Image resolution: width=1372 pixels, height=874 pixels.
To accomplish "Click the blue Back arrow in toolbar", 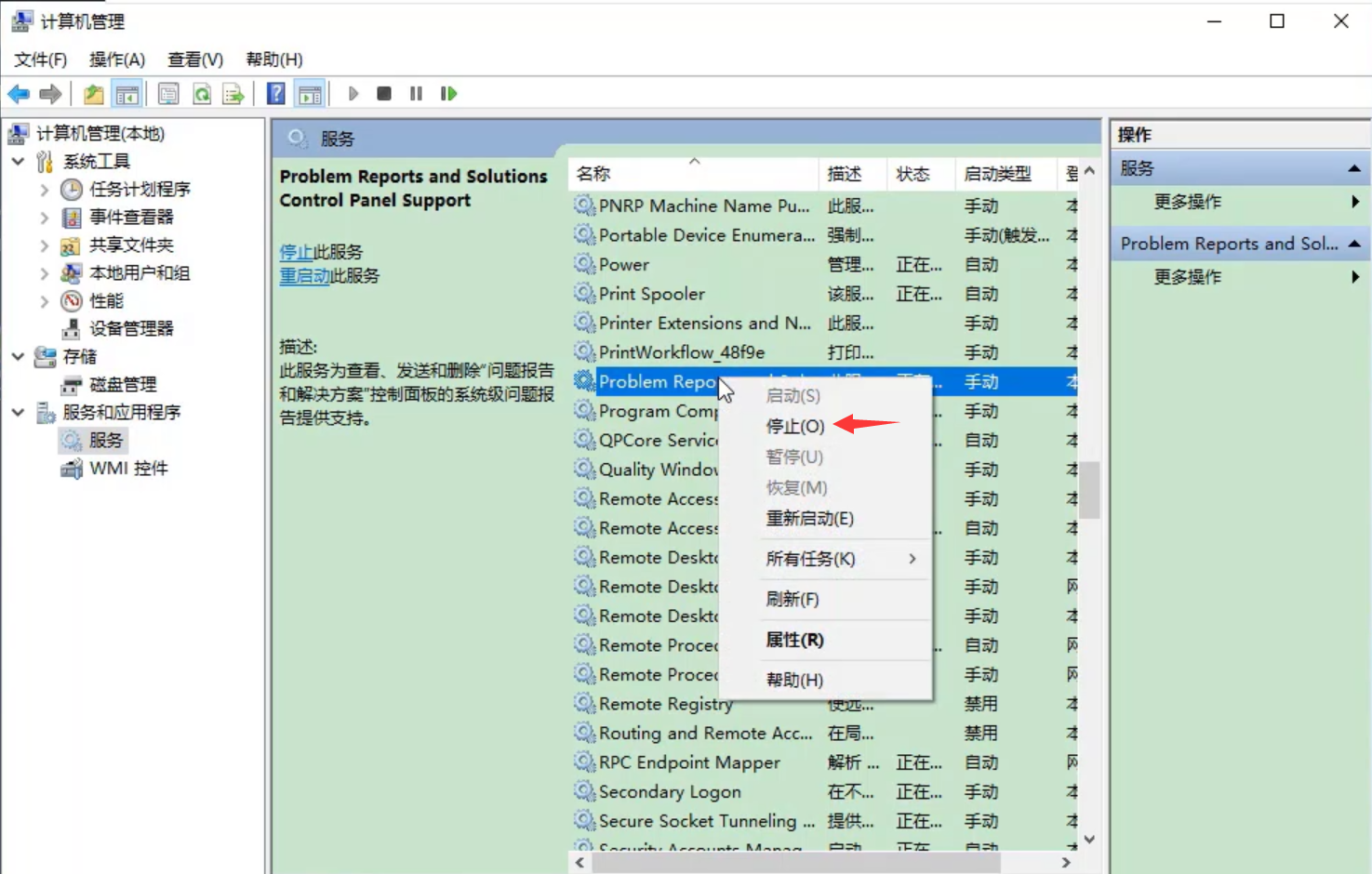I will (19, 94).
